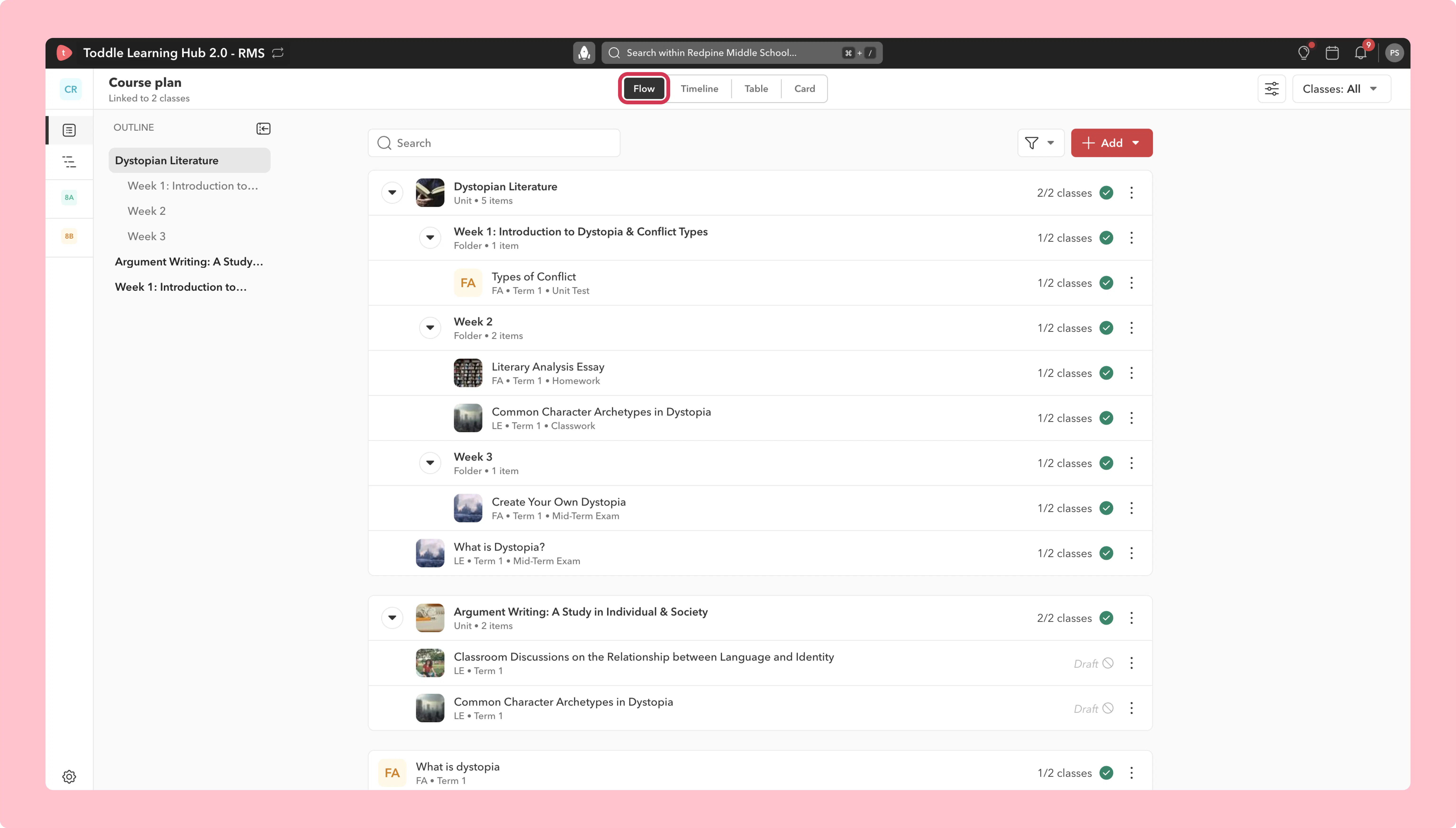Open the indented outline icon in sidebar
Viewport: 1456px width, 828px height.
tap(69, 162)
